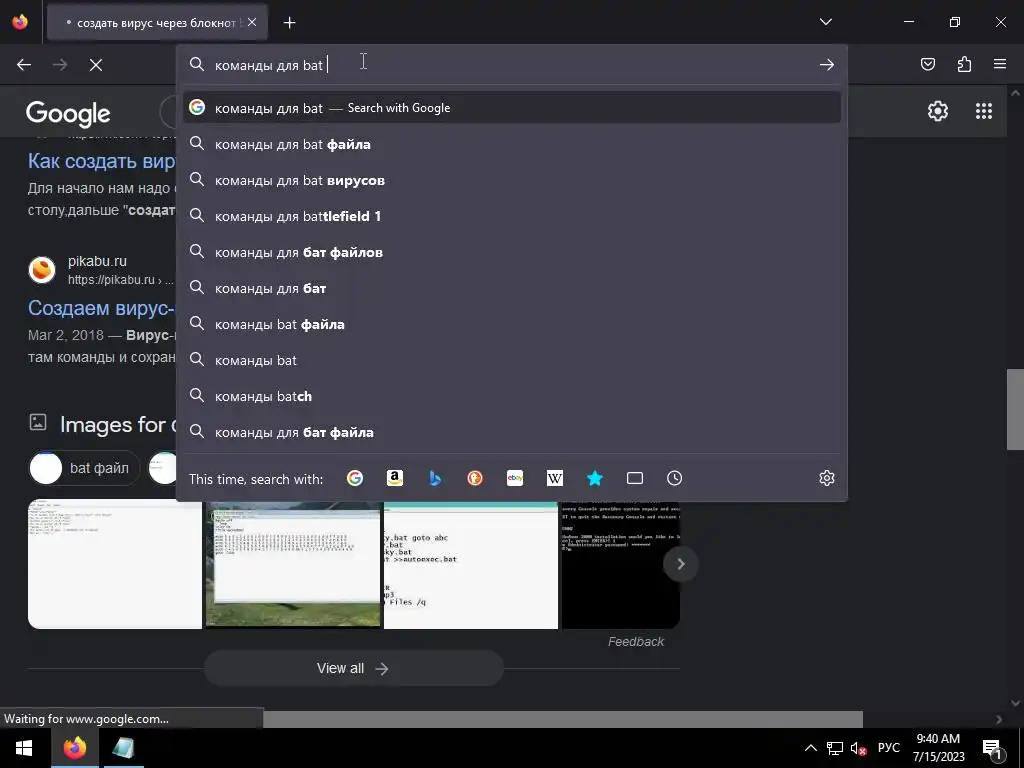Click in the address bar text field
The width and height of the screenshot is (1024, 768).
513,65
